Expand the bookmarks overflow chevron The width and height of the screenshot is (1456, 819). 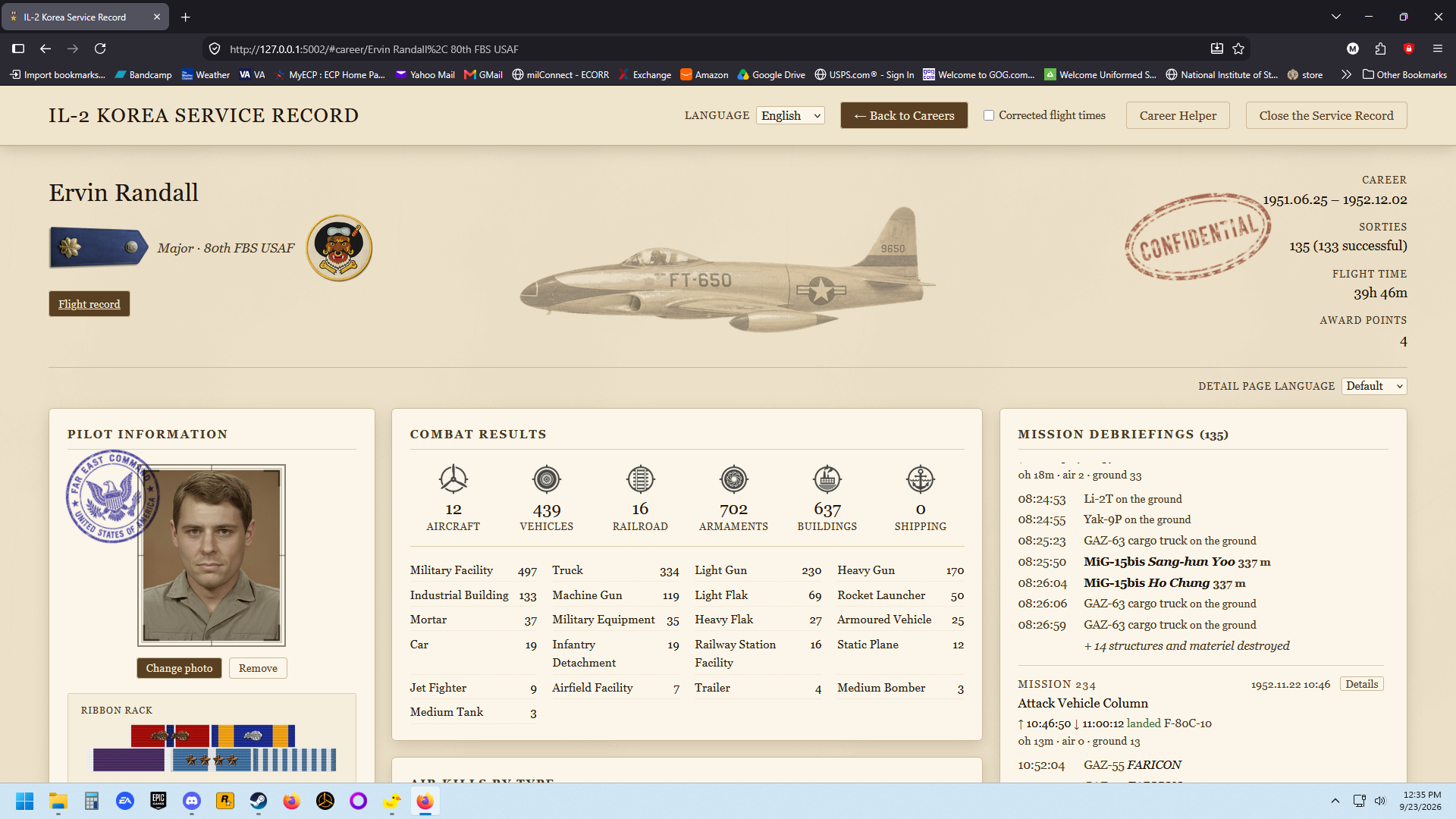pos(1346,74)
